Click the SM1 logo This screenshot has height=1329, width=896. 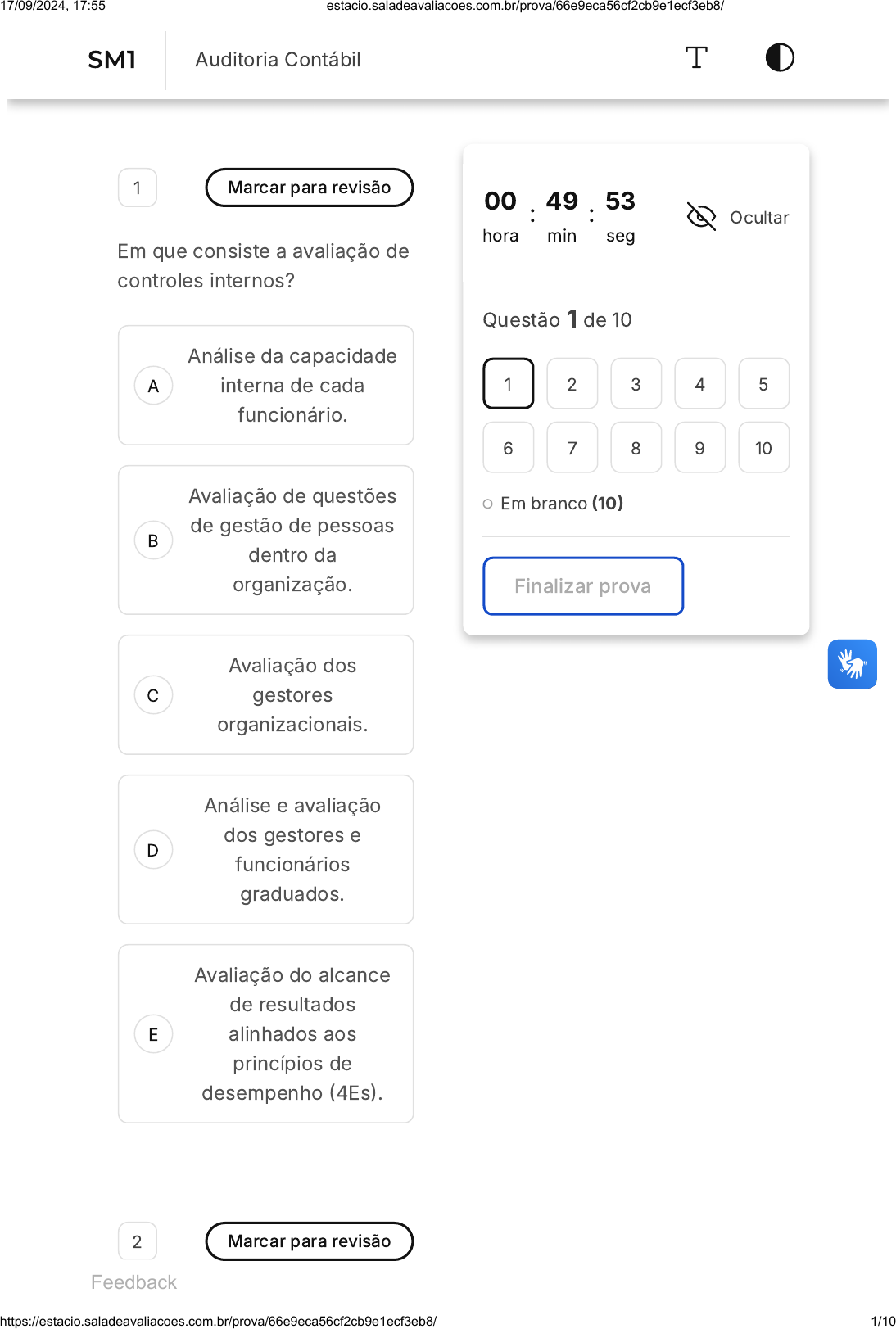tap(112, 60)
